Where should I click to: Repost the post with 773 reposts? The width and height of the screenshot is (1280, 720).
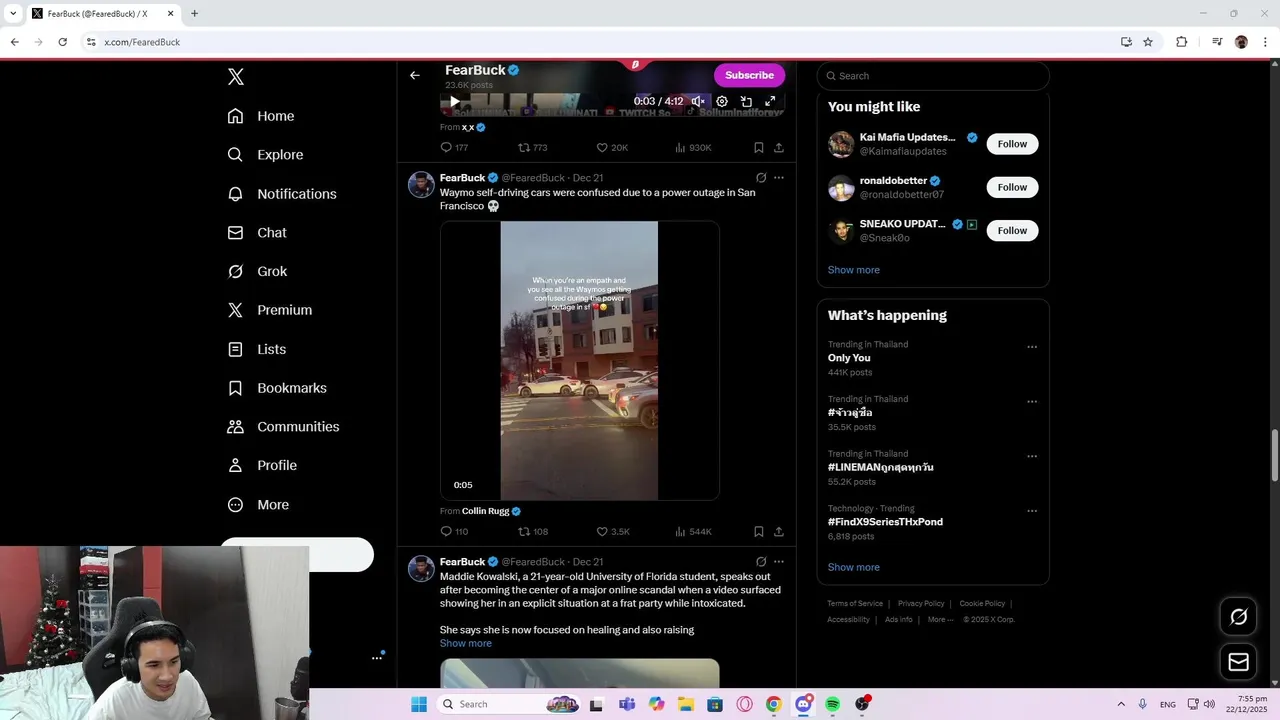[x=532, y=148]
